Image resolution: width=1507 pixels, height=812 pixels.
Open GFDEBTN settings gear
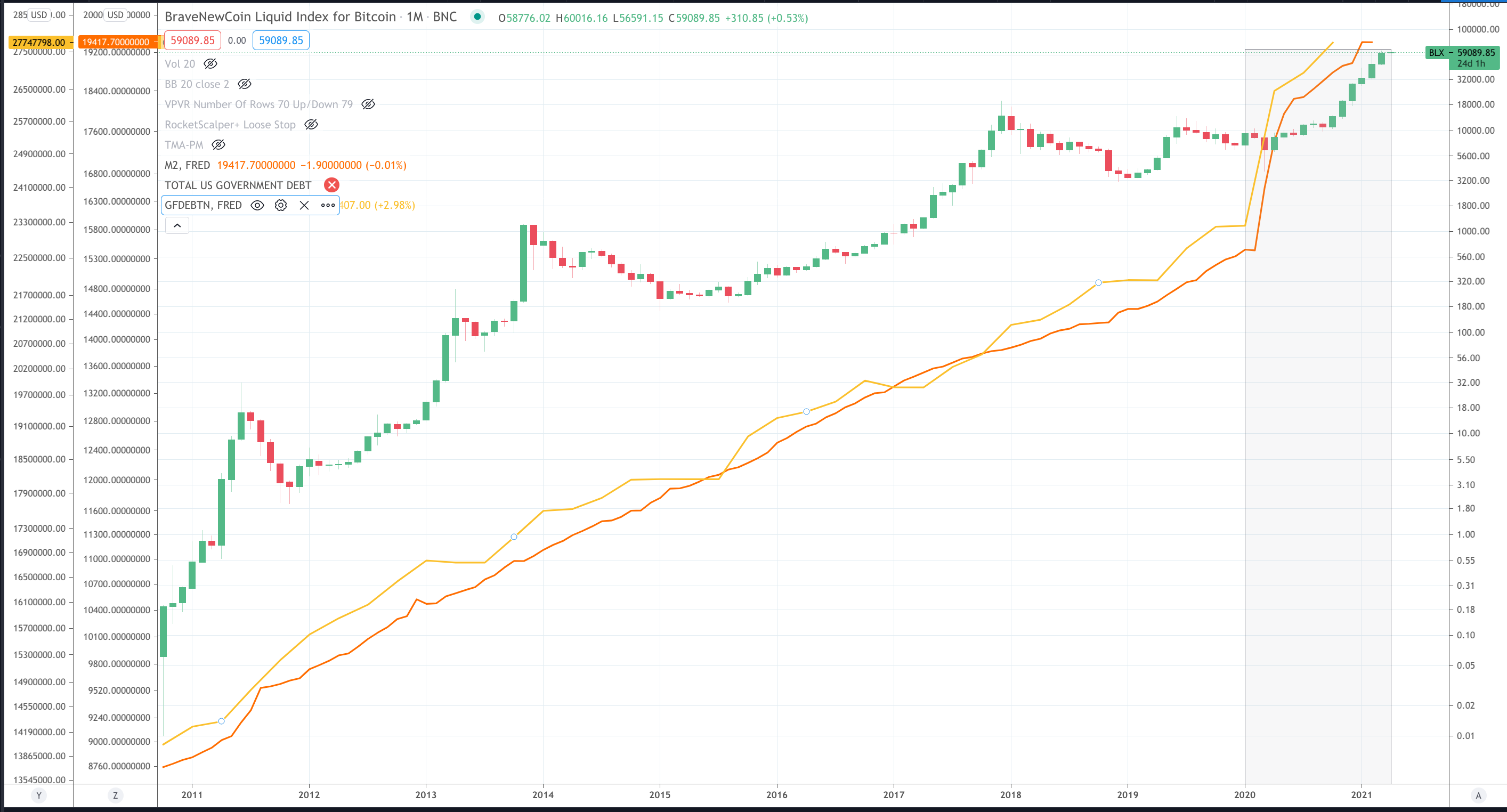[281, 205]
